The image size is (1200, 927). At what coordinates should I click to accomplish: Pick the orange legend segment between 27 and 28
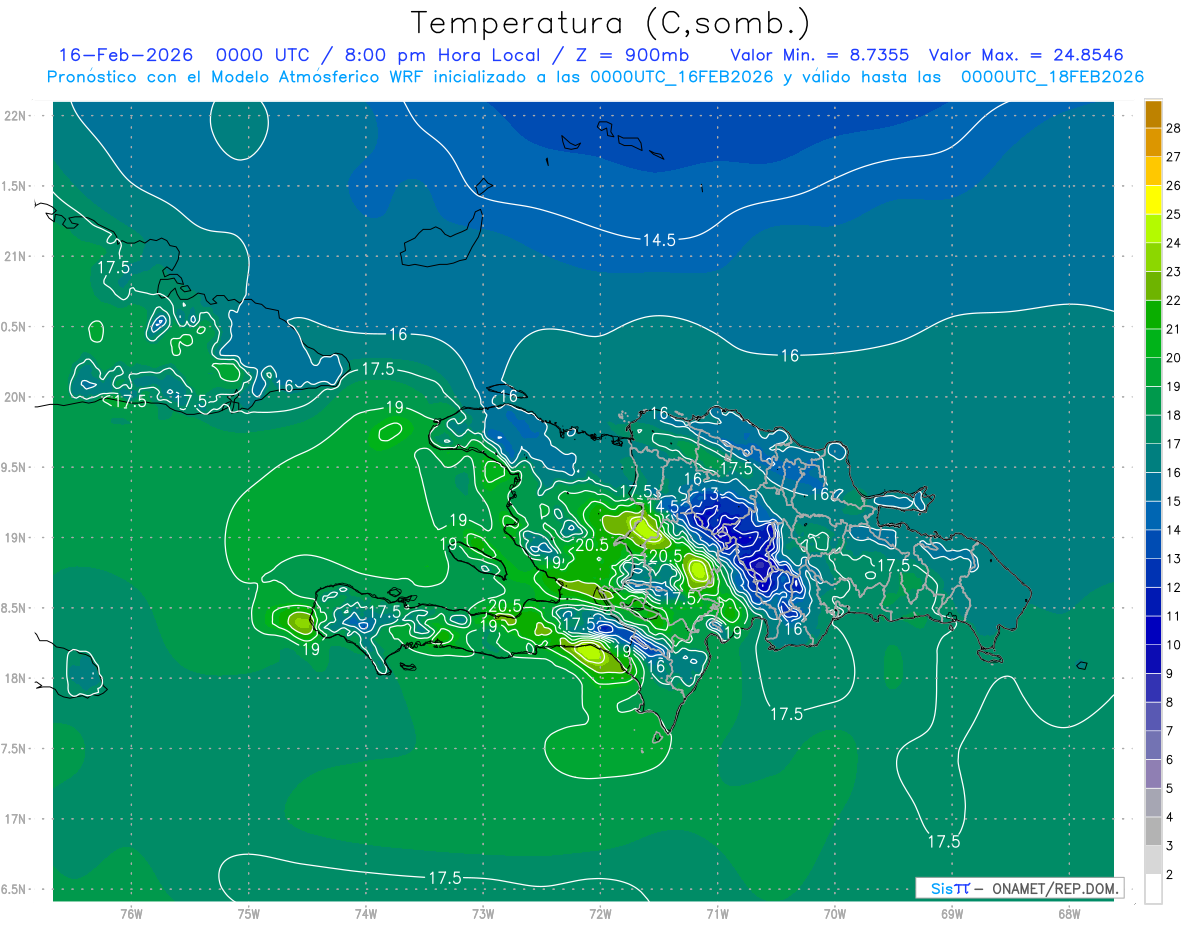[x=1153, y=142]
